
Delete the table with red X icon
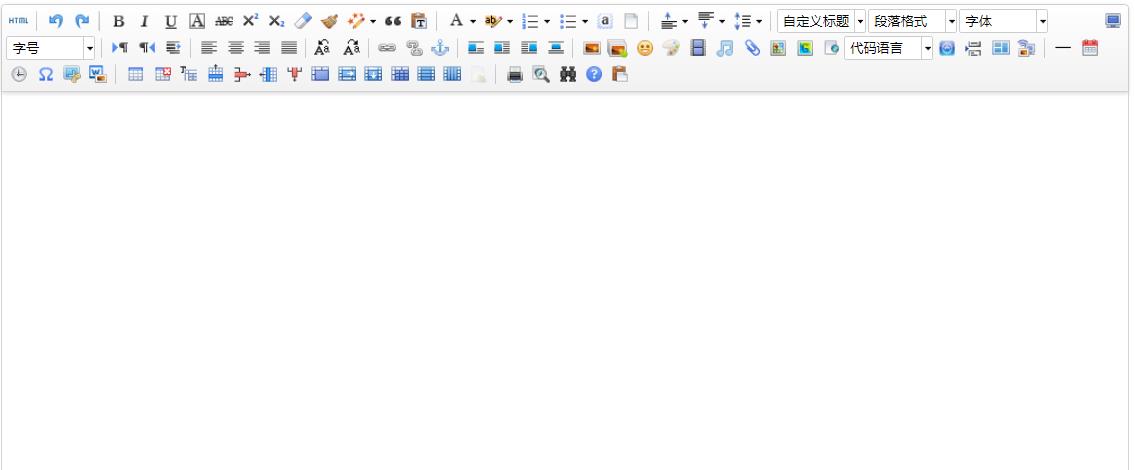(163, 74)
